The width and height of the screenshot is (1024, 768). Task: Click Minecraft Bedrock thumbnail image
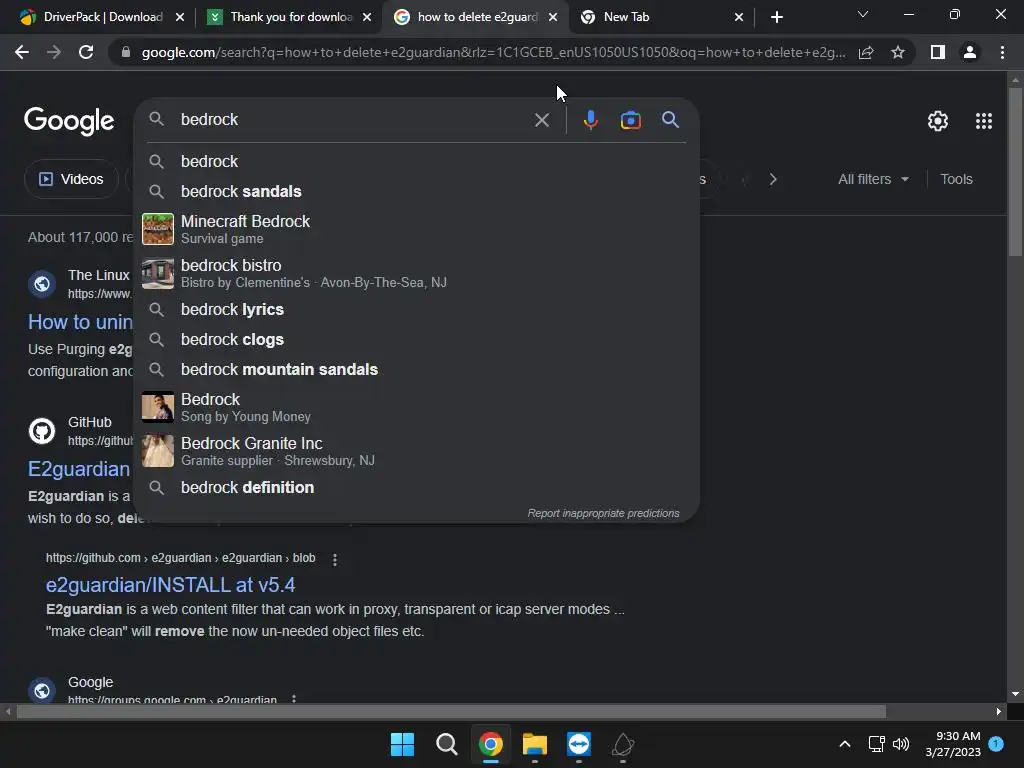pyautogui.click(x=158, y=229)
